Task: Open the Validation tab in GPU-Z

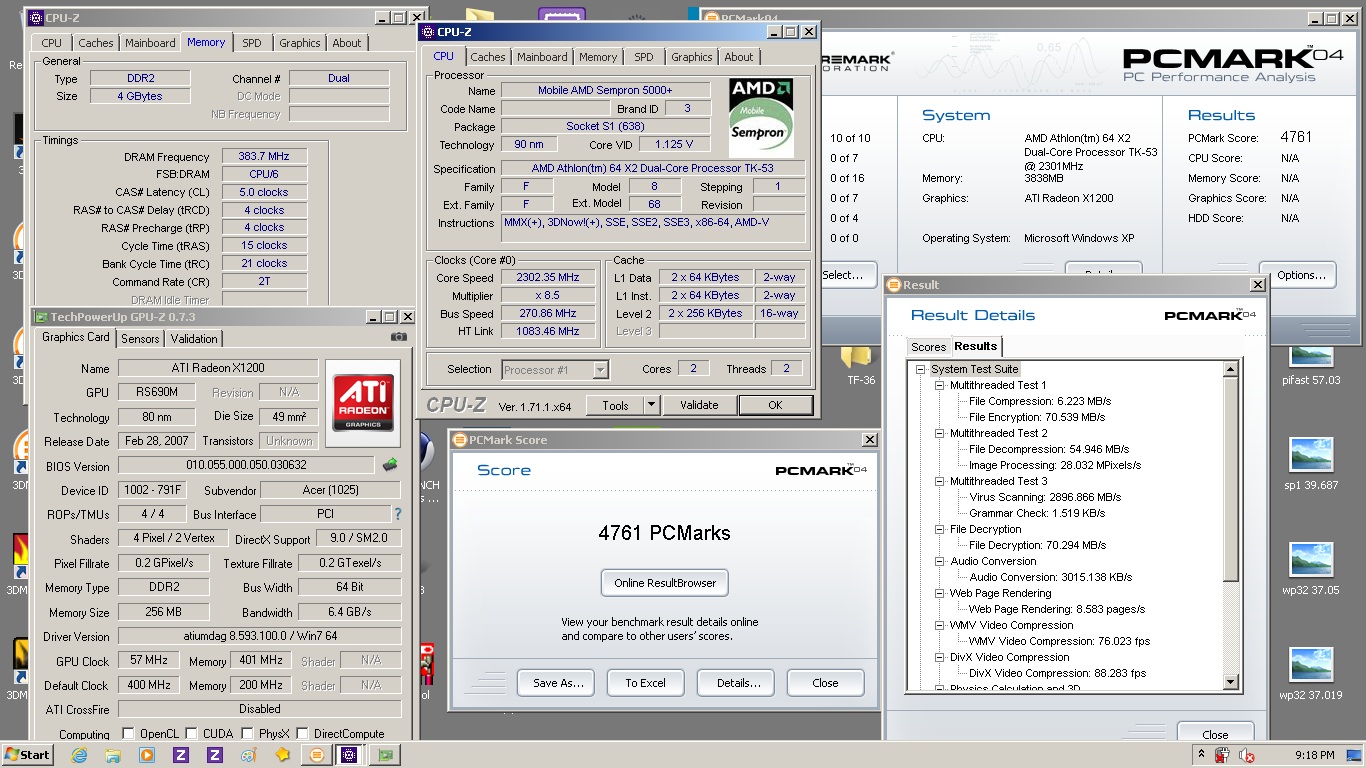Action: (x=194, y=339)
